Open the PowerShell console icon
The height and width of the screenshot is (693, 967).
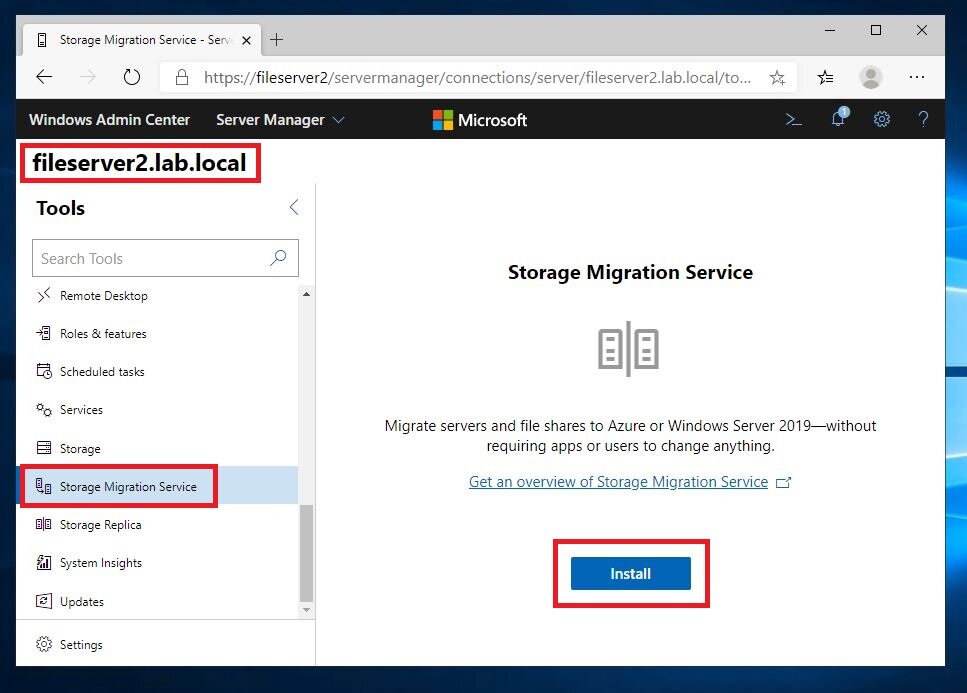click(x=794, y=119)
